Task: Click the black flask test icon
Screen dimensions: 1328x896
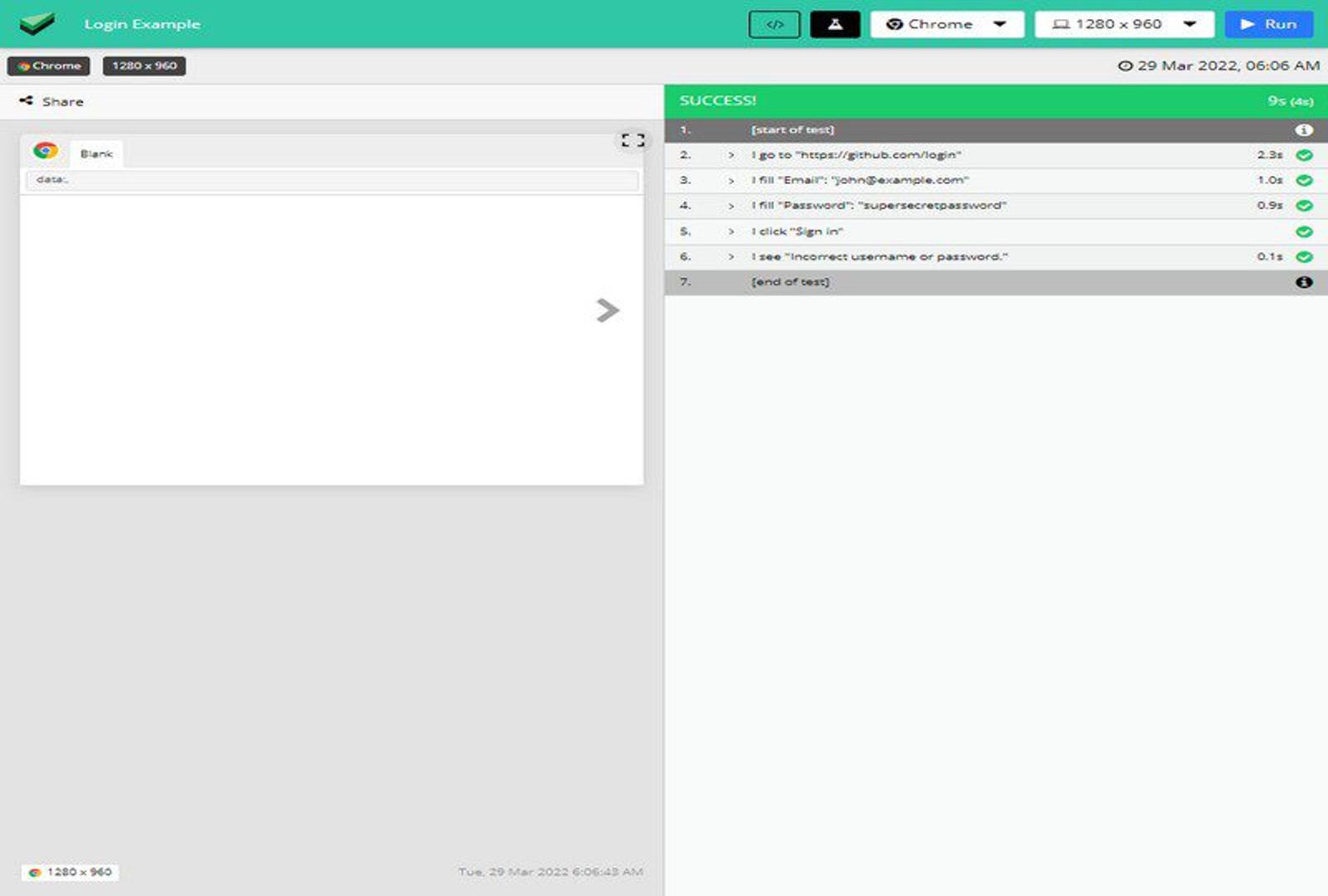Action: click(x=834, y=24)
